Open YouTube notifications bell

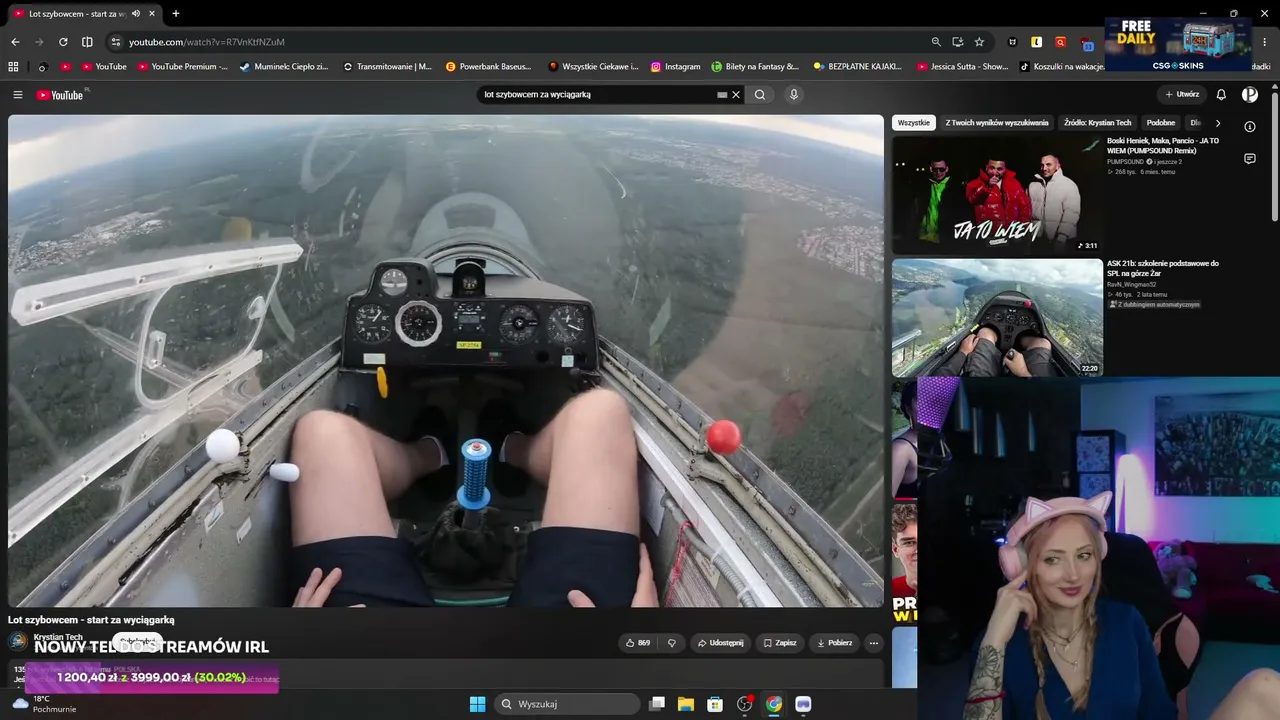click(x=1221, y=95)
